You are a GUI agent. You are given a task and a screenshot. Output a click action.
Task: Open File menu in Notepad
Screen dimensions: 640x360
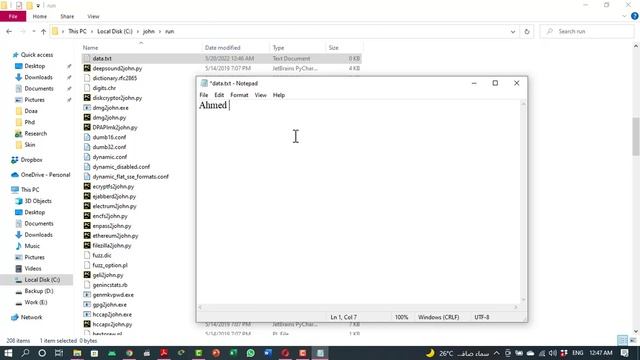204,95
